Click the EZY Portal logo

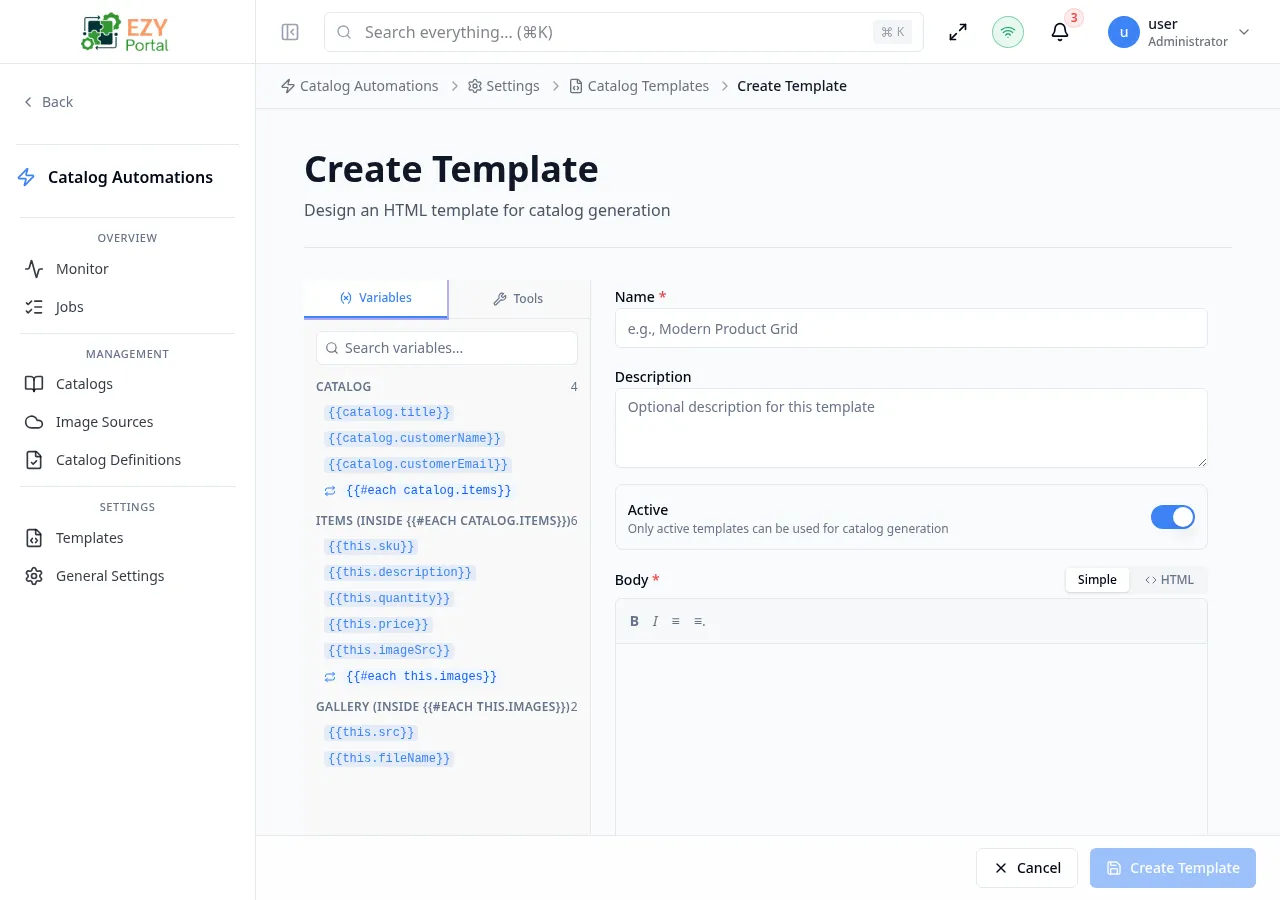point(127,32)
